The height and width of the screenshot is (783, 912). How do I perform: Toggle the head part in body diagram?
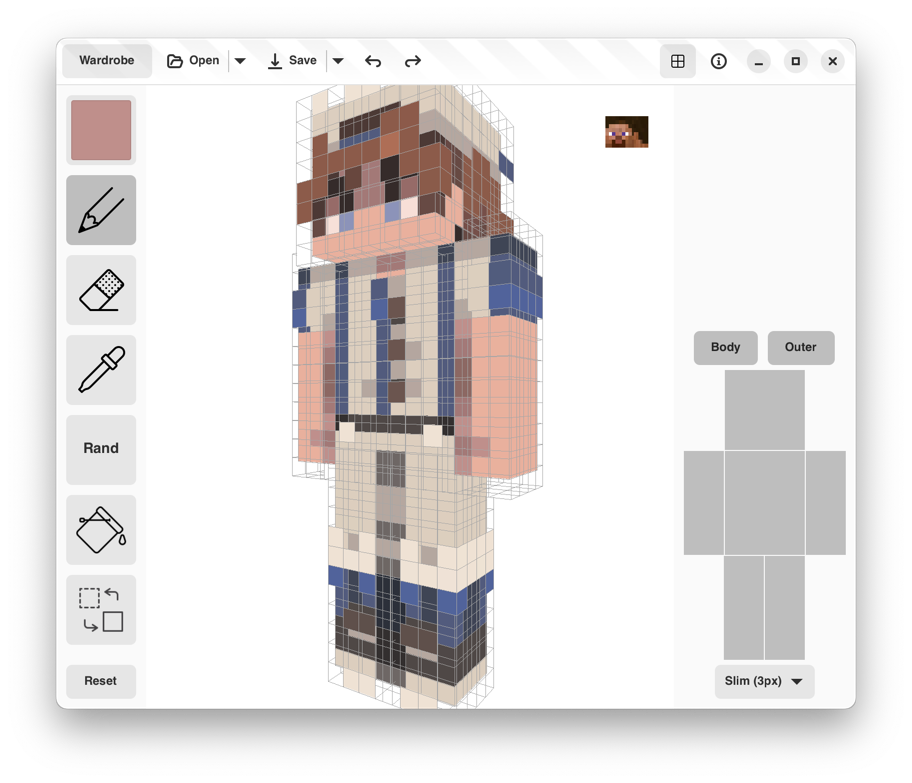765,410
